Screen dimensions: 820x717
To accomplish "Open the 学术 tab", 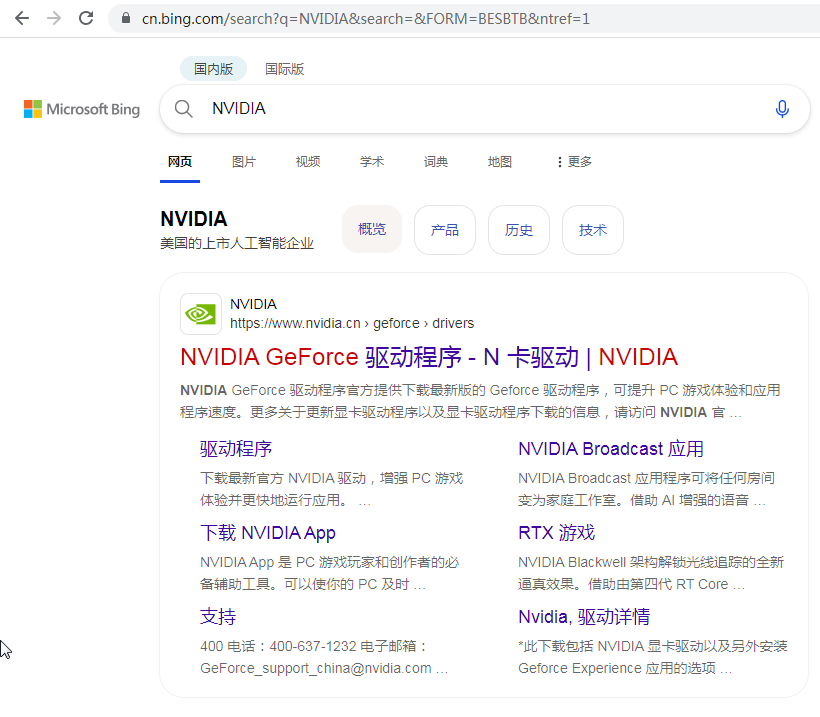I will (x=372, y=162).
